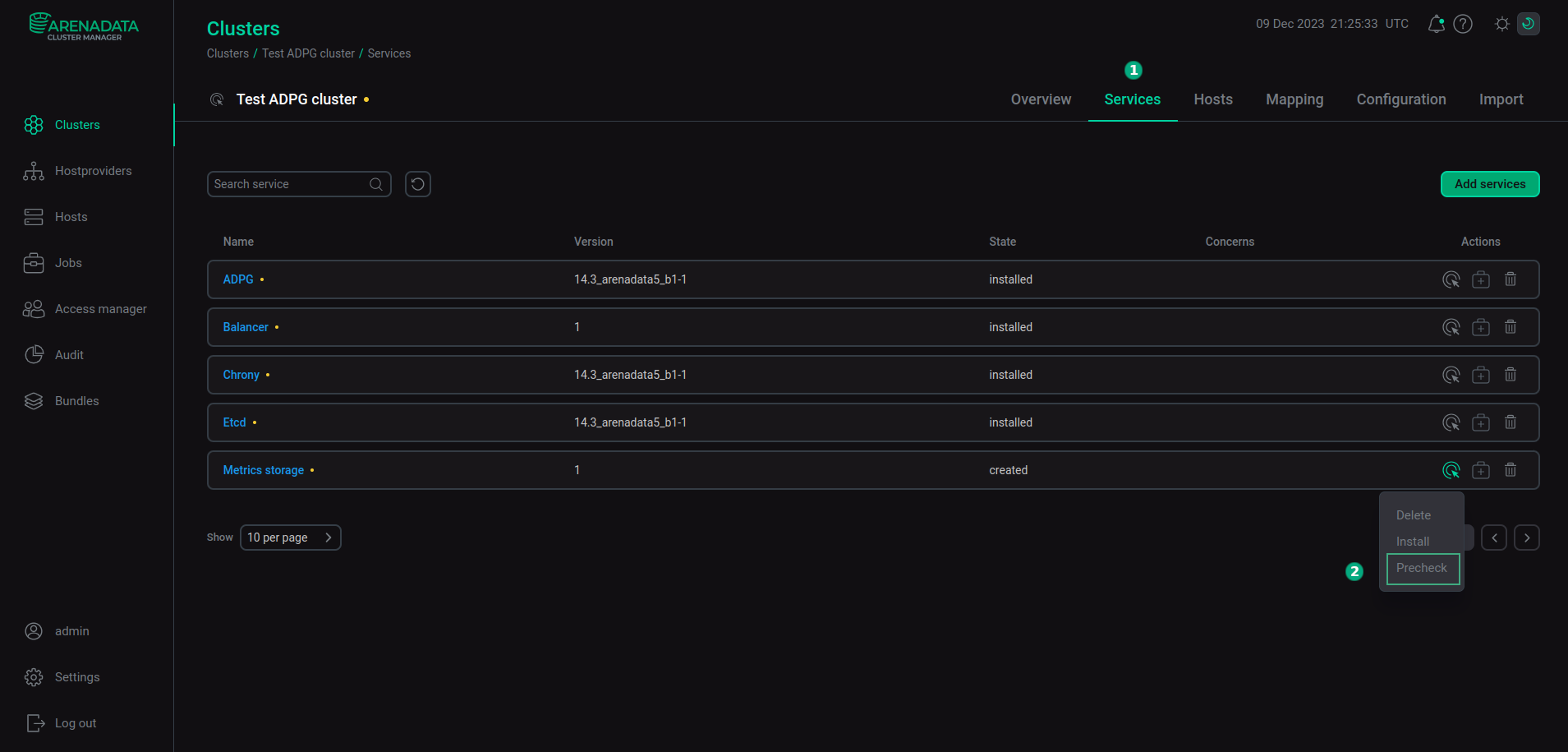1568x752 pixels.
Task: Select dark theme moon icon
Action: (1529, 24)
